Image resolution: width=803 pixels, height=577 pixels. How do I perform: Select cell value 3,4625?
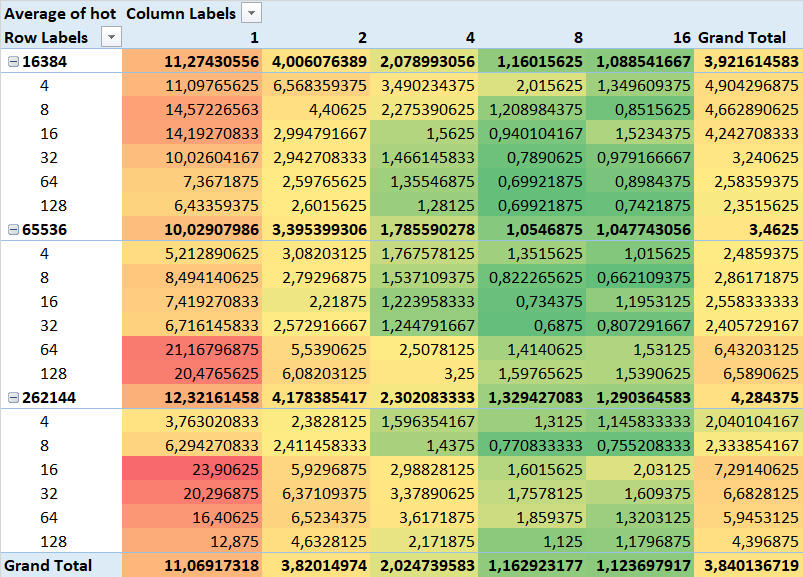(774, 229)
